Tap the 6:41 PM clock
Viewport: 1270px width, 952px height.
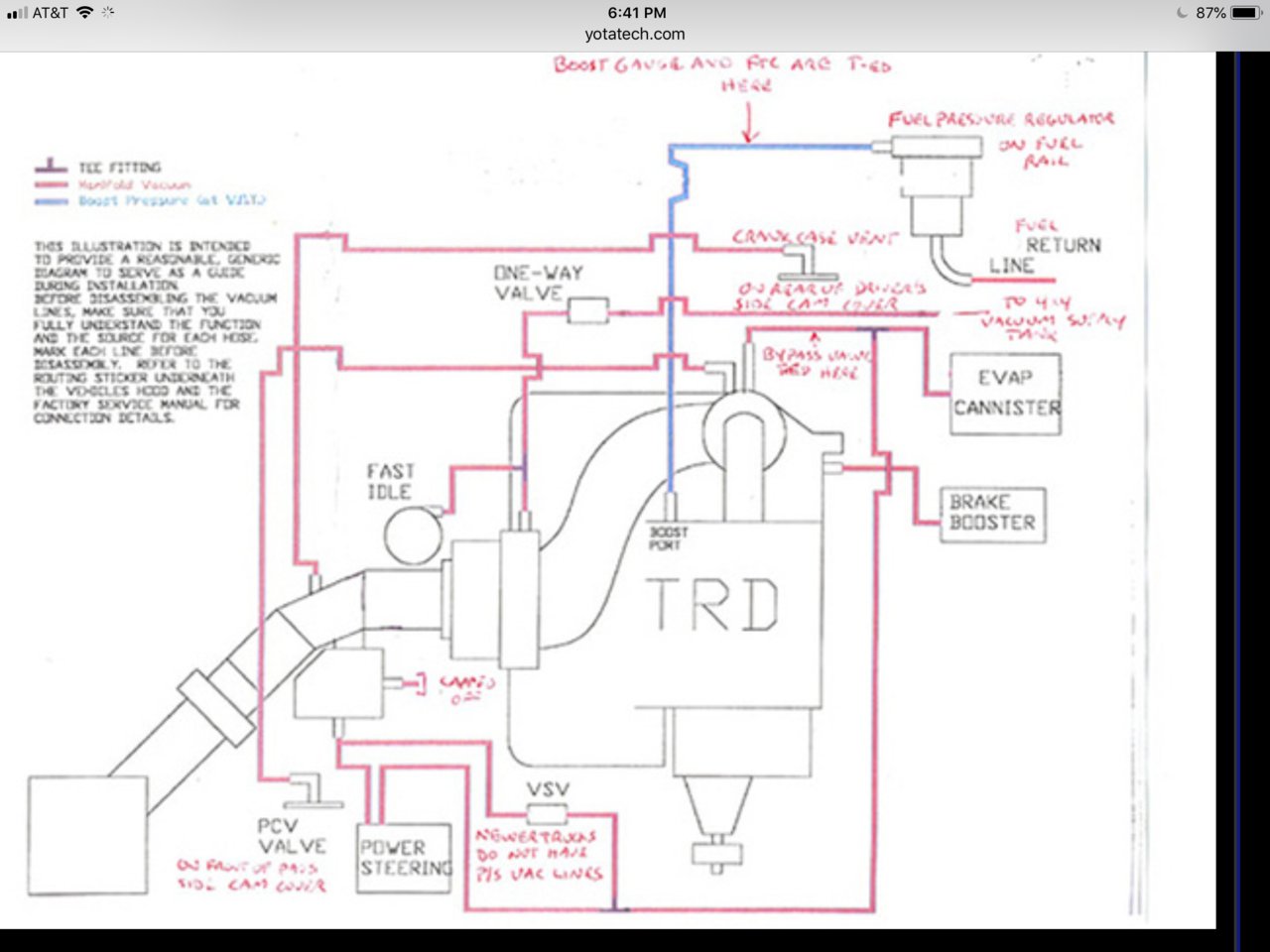(x=636, y=13)
